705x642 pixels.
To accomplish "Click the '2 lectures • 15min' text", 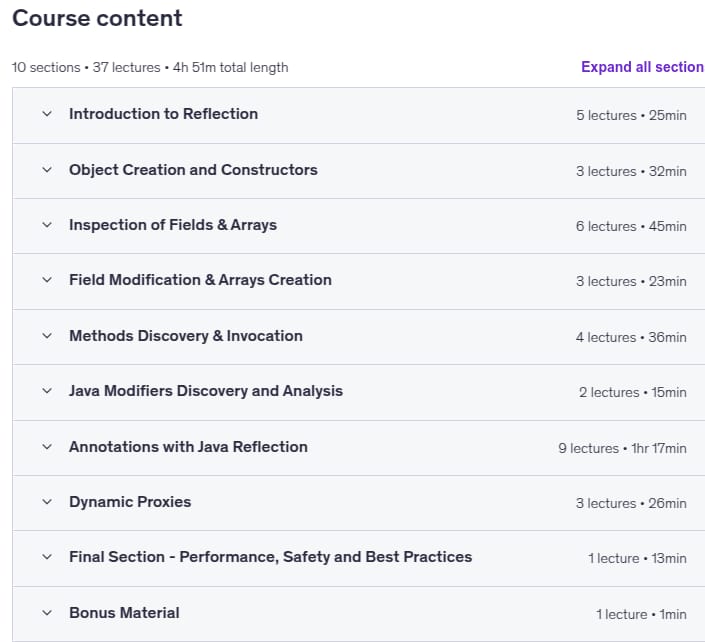I will (x=633, y=392).
